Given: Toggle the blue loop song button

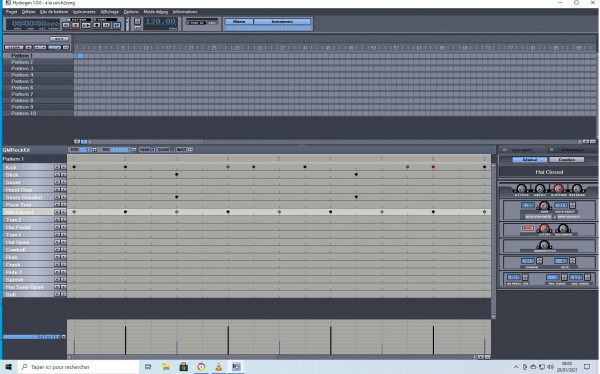Looking at the screenshot, I should (x=116, y=25).
